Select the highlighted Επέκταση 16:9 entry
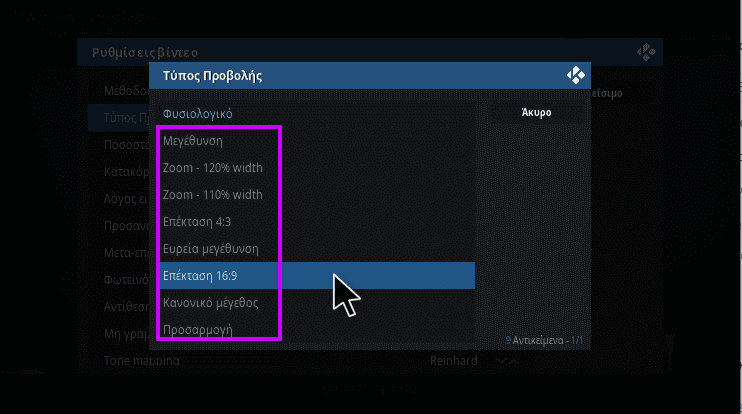The image size is (742, 414). pos(317,275)
